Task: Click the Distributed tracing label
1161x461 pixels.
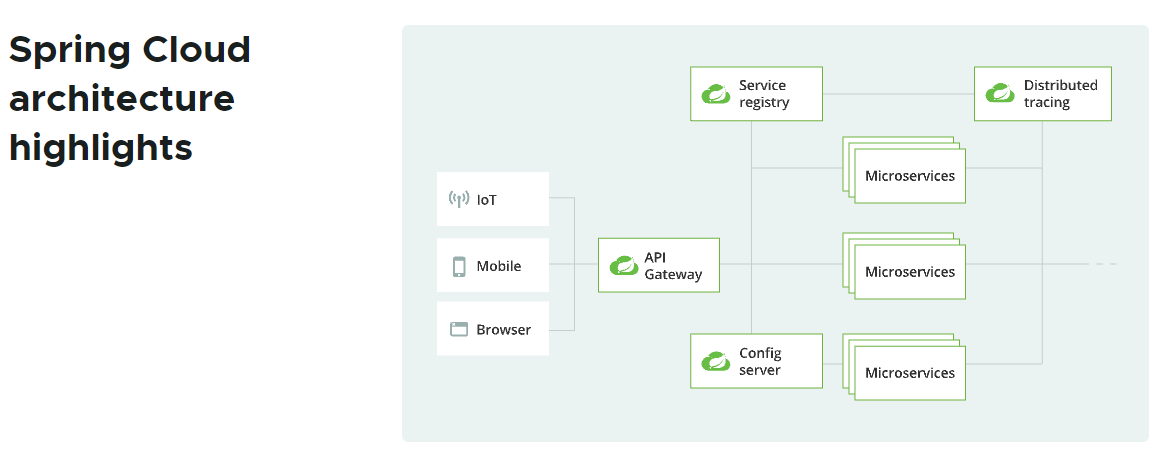Action: pyautogui.click(x=1060, y=94)
